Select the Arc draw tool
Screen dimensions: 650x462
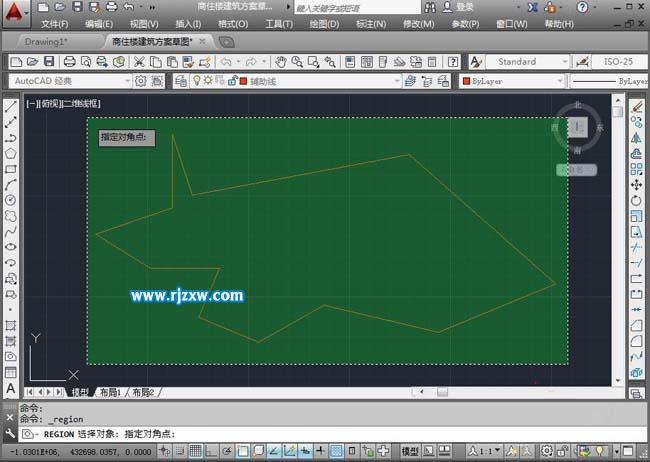(10, 185)
